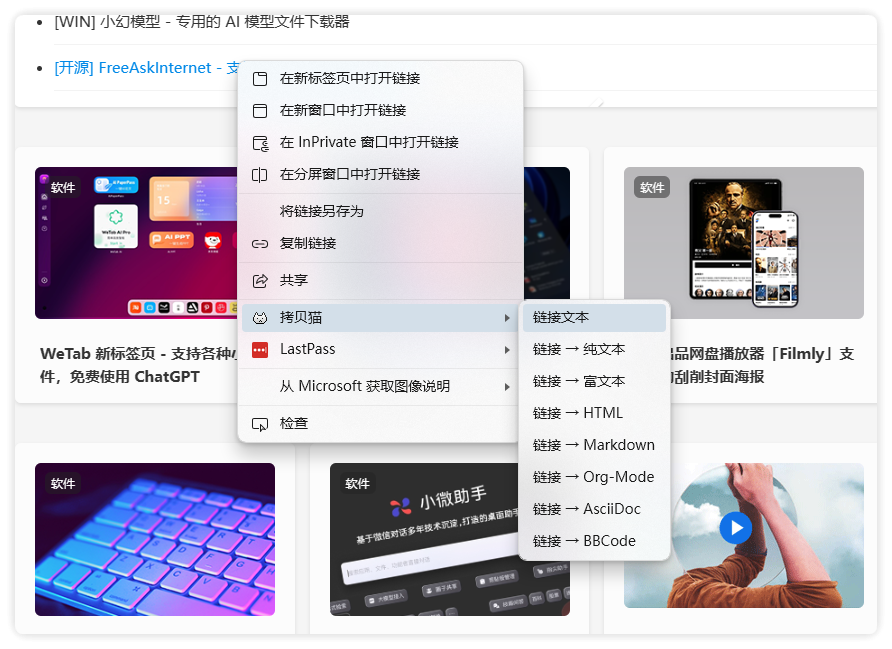The image size is (892, 649).
Task: Open the 小微助手 thumbnail
Action: click(424, 539)
